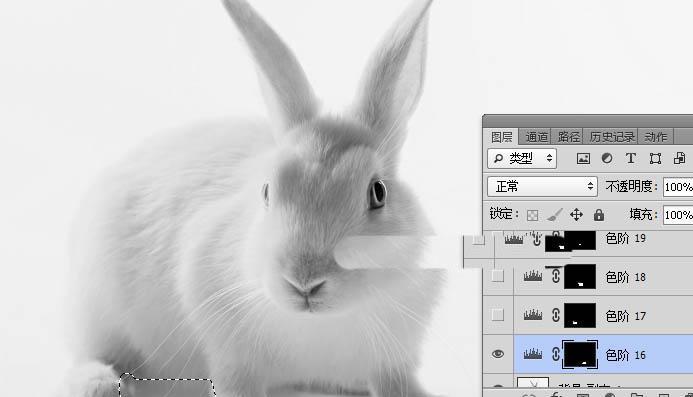
Task: Switch to the 通道 tab
Action: [x=537, y=137]
